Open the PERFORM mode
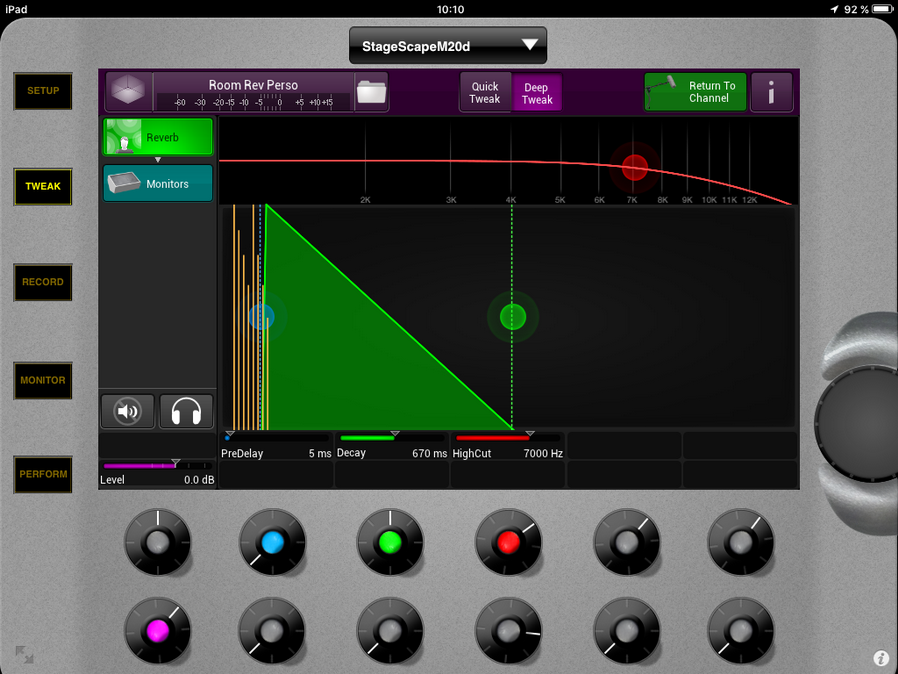 click(43, 474)
